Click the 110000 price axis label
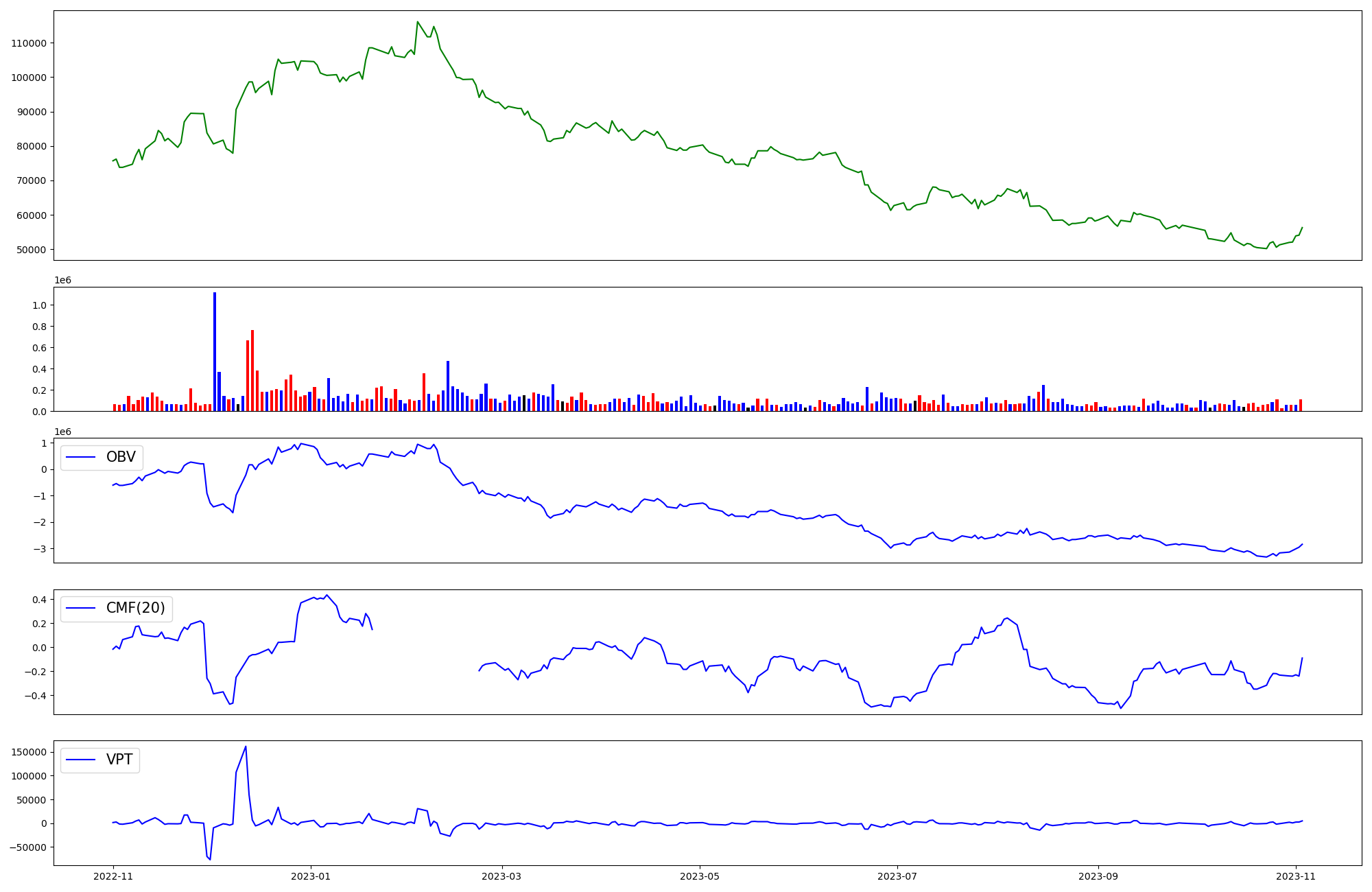The width and height of the screenshot is (1372, 892). point(29,43)
